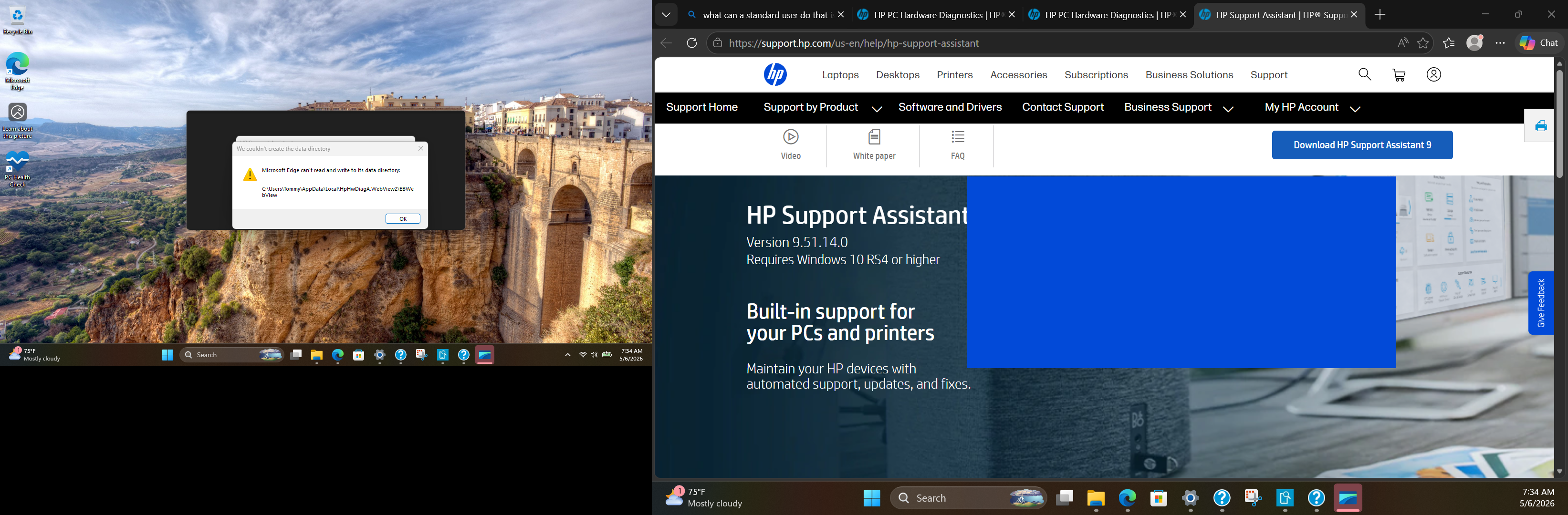Open the tab search chevron in Edge
The height and width of the screenshot is (515, 1568).
(x=666, y=15)
